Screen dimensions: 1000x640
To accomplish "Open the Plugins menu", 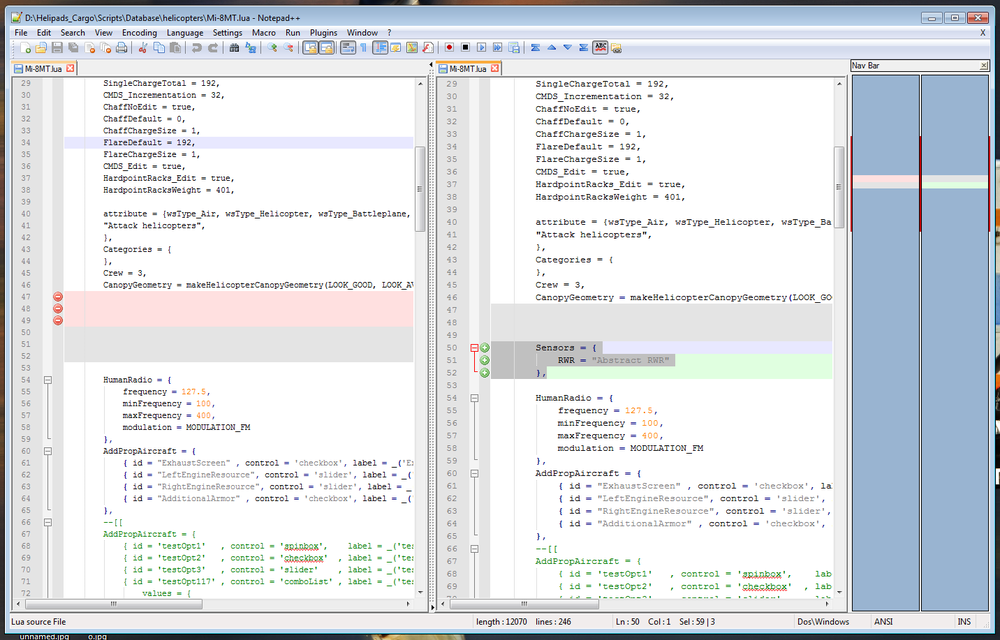I will tap(323, 33).
